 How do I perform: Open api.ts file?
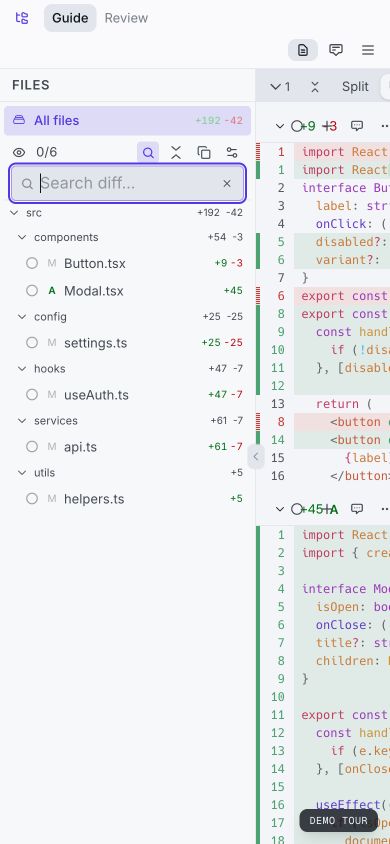click(x=81, y=447)
